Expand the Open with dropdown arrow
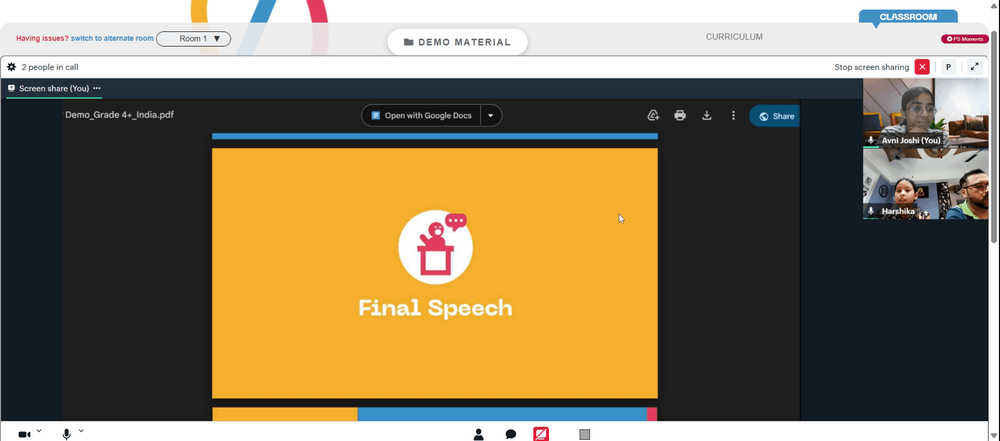The image size is (1000, 441). (491, 116)
